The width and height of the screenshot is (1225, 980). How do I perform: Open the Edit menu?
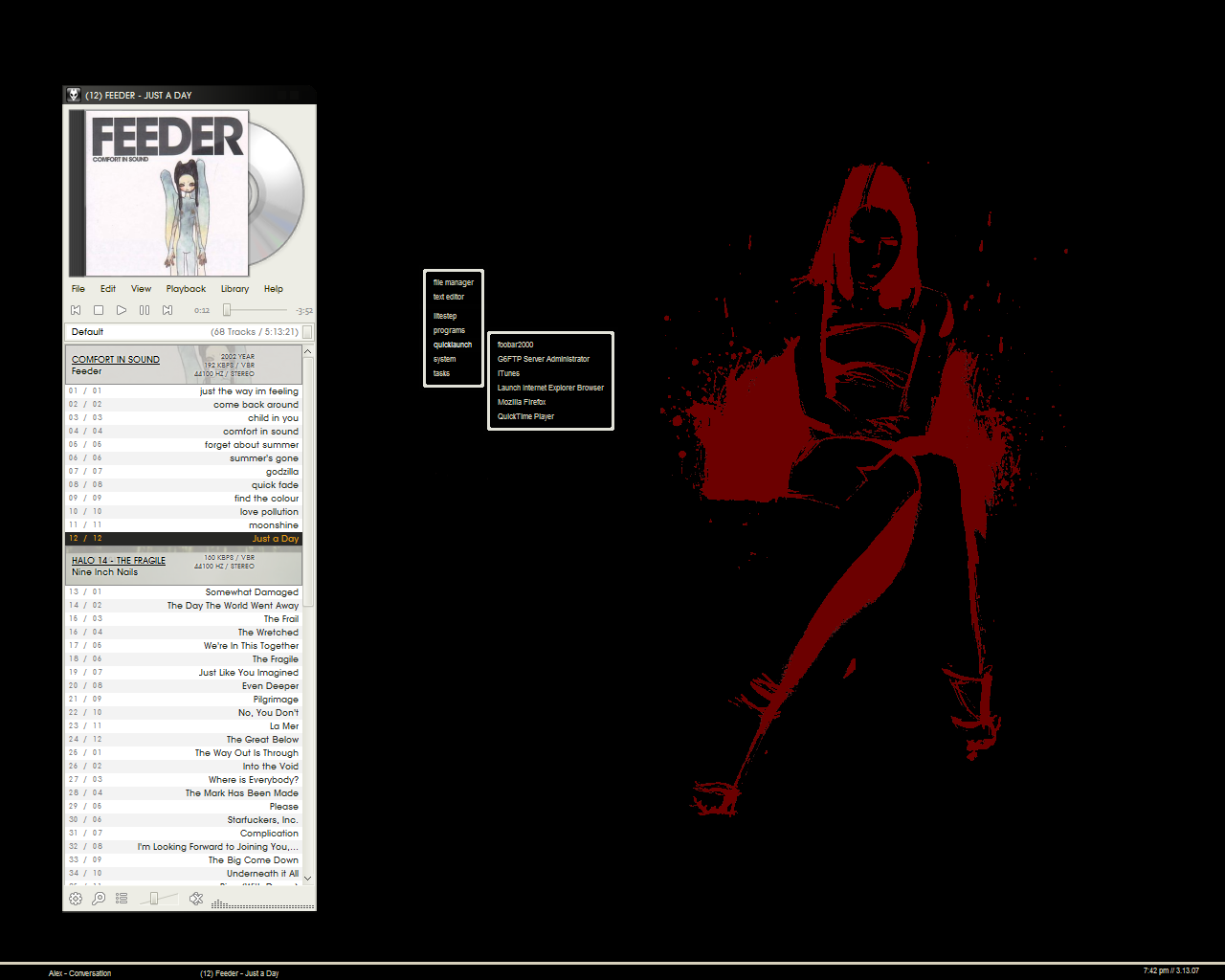[108, 289]
